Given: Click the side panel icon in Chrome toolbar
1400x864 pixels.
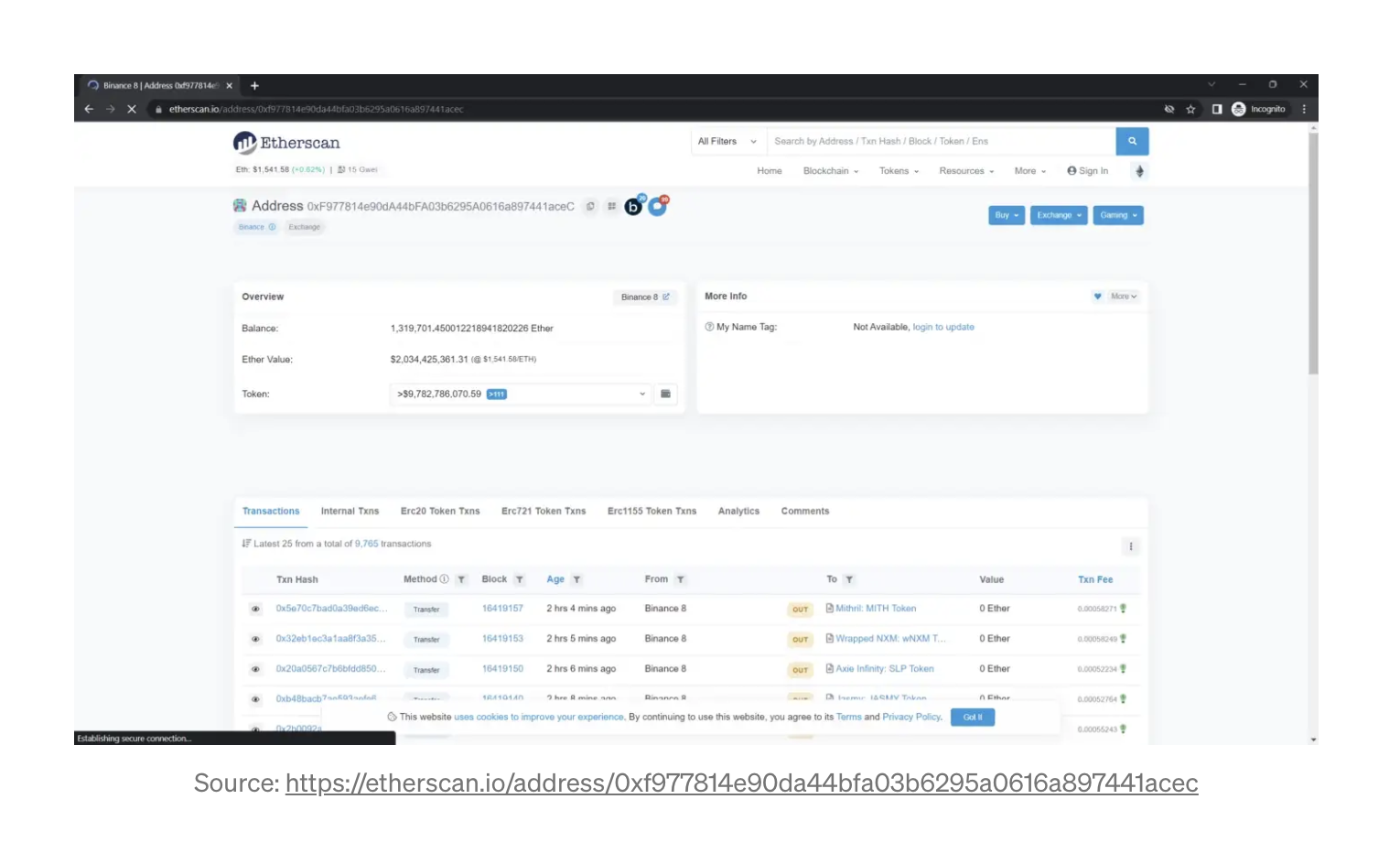Looking at the screenshot, I should click(1217, 109).
